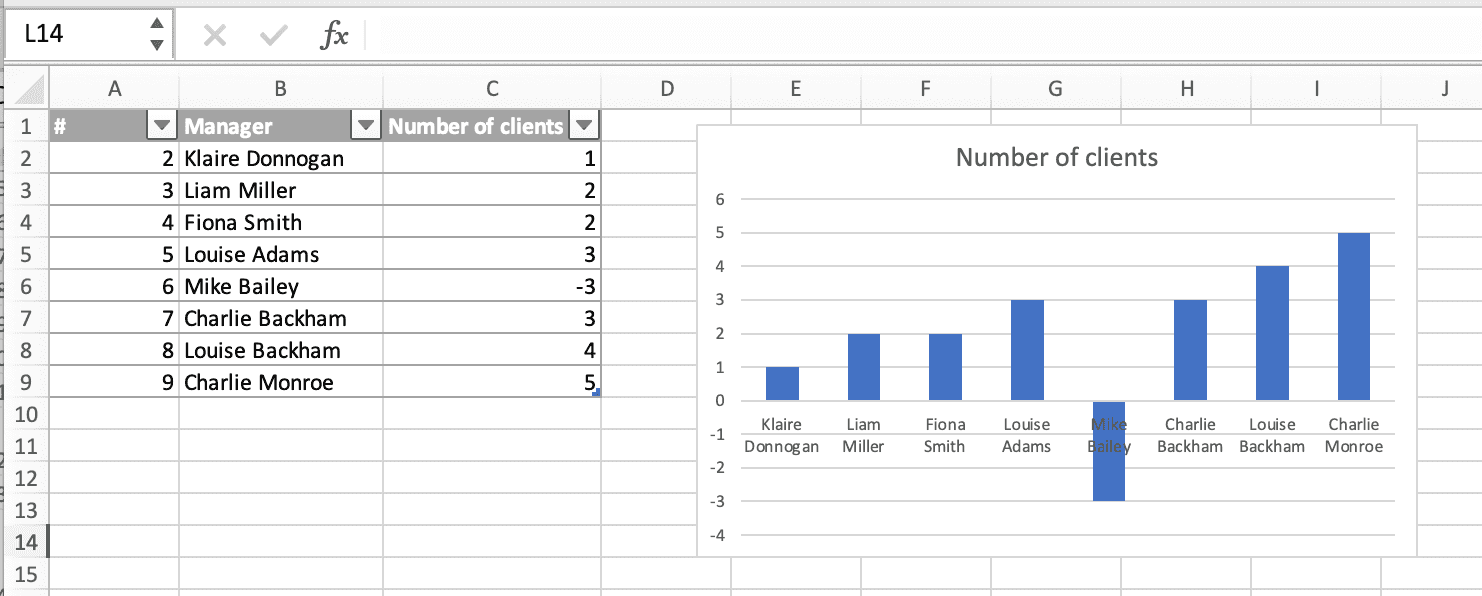Select row 14 header
The image size is (1482, 596).
click(x=26, y=542)
